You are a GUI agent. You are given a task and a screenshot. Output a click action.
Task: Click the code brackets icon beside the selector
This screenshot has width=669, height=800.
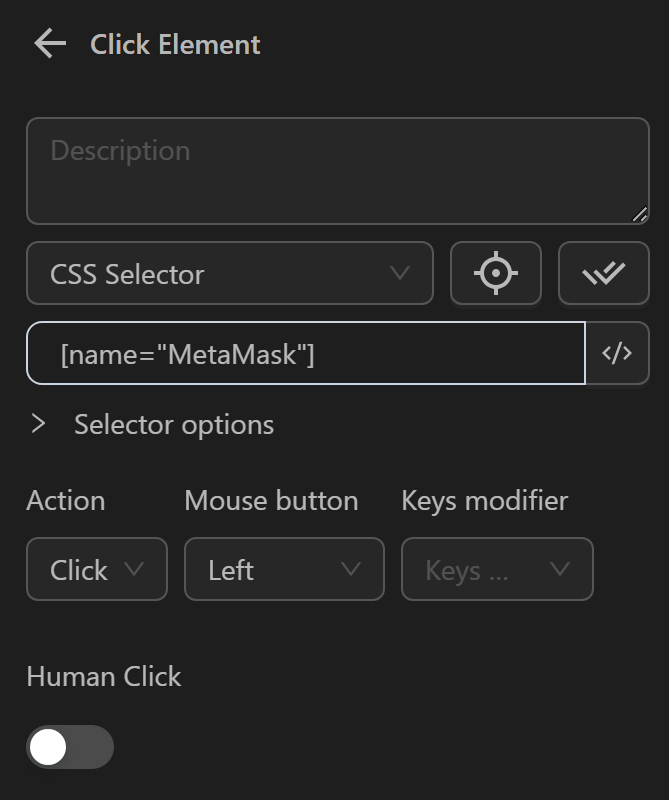(617, 352)
